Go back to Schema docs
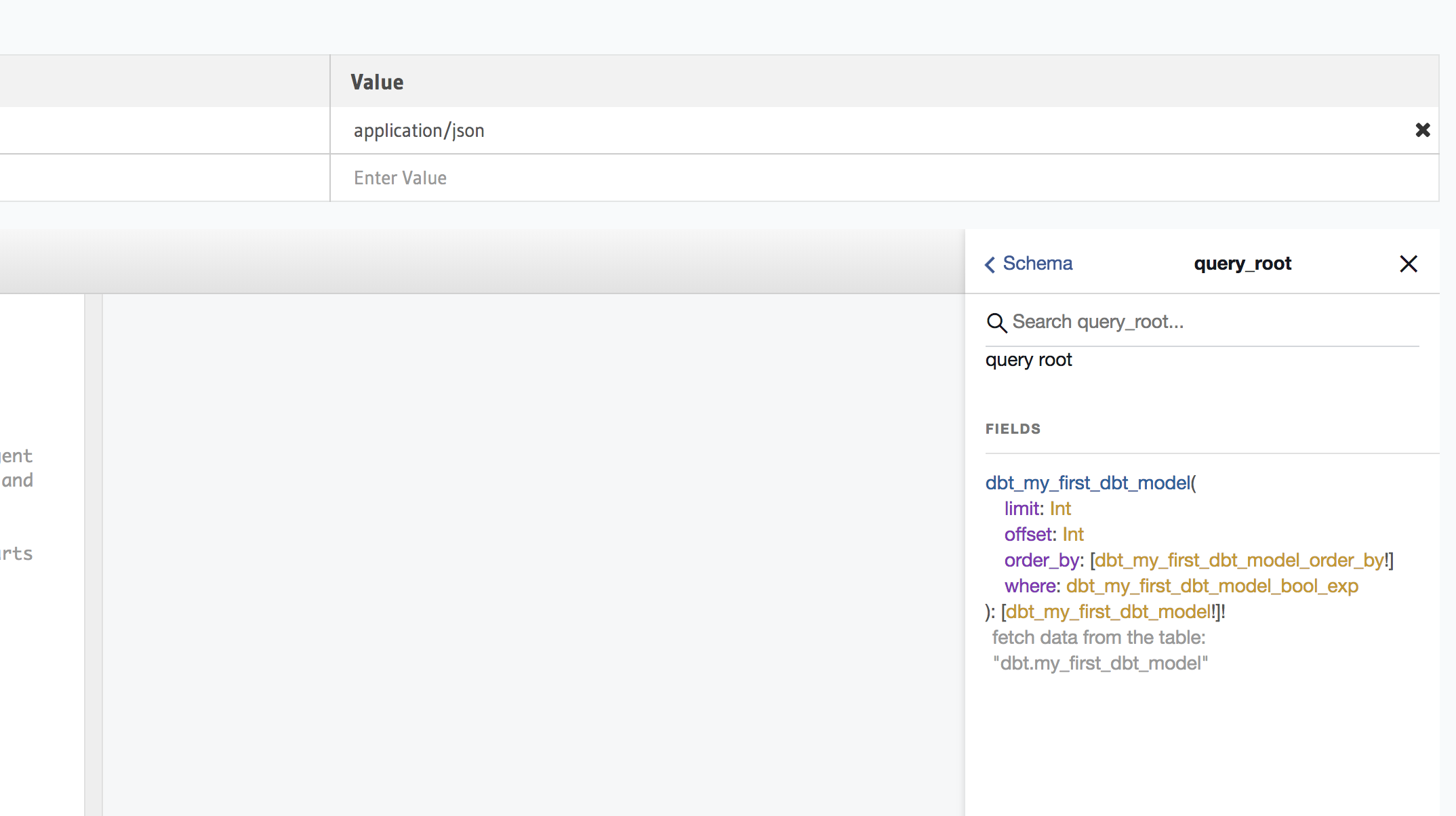This screenshot has width=1456, height=816. tap(1029, 264)
